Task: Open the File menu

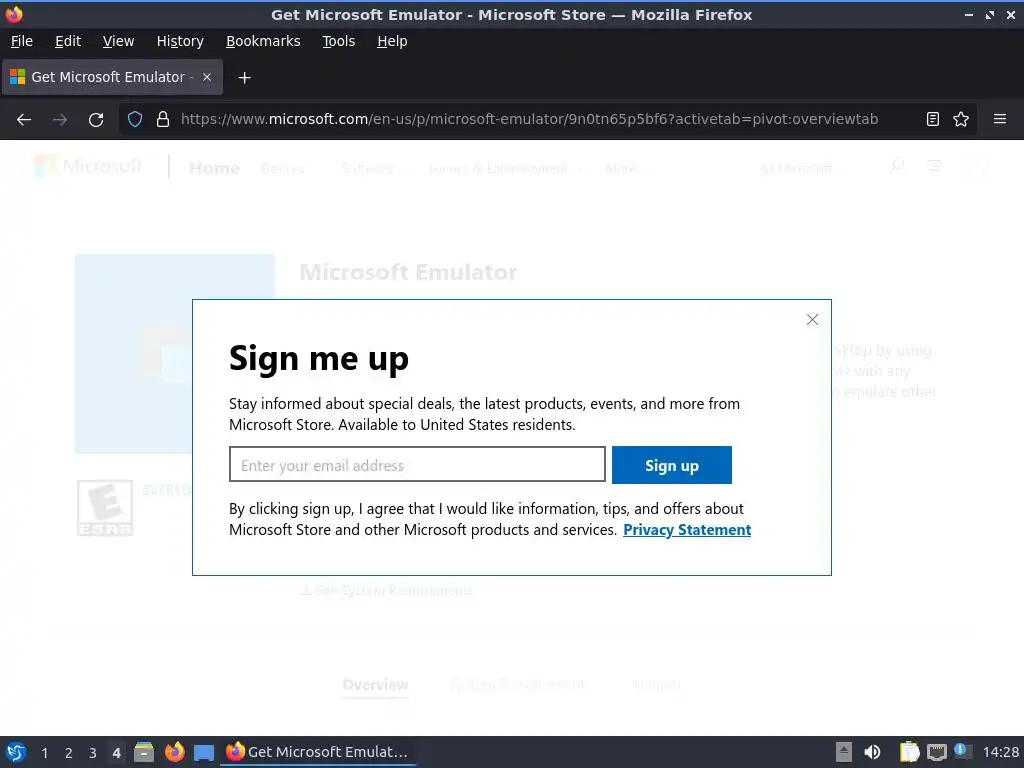Action: pyautogui.click(x=22, y=41)
